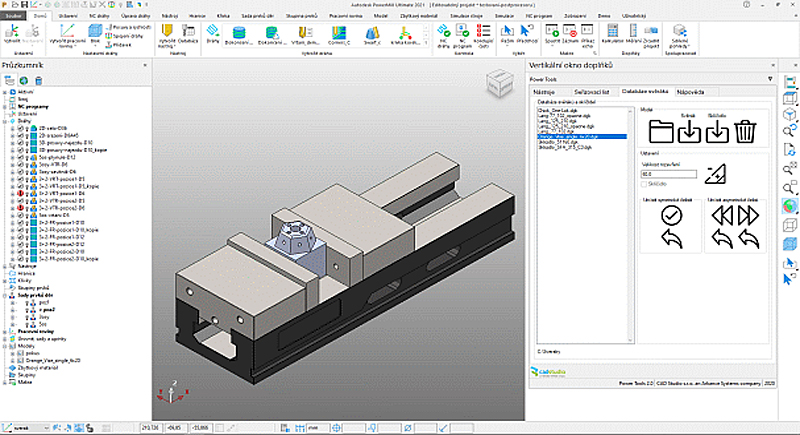Image resolution: width=800 pixels, height=435 pixels.
Task: Click the Dráhy icon in the ribbon
Action: 213,34
